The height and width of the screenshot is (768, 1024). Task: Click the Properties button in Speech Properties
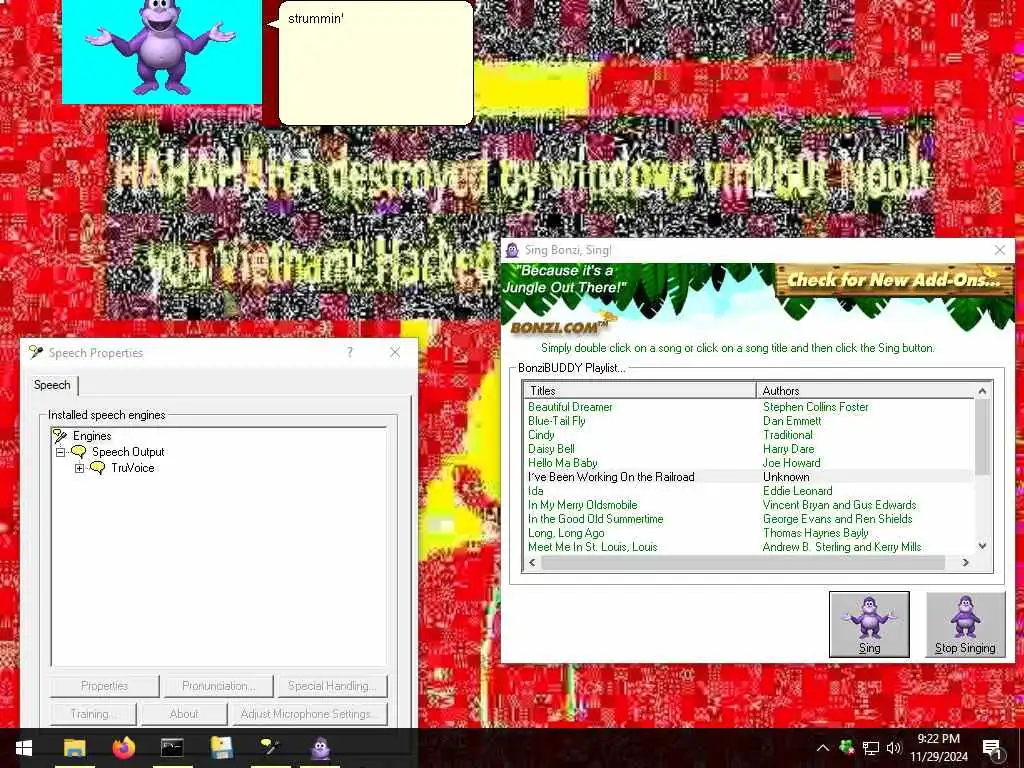pyautogui.click(x=104, y=686)
